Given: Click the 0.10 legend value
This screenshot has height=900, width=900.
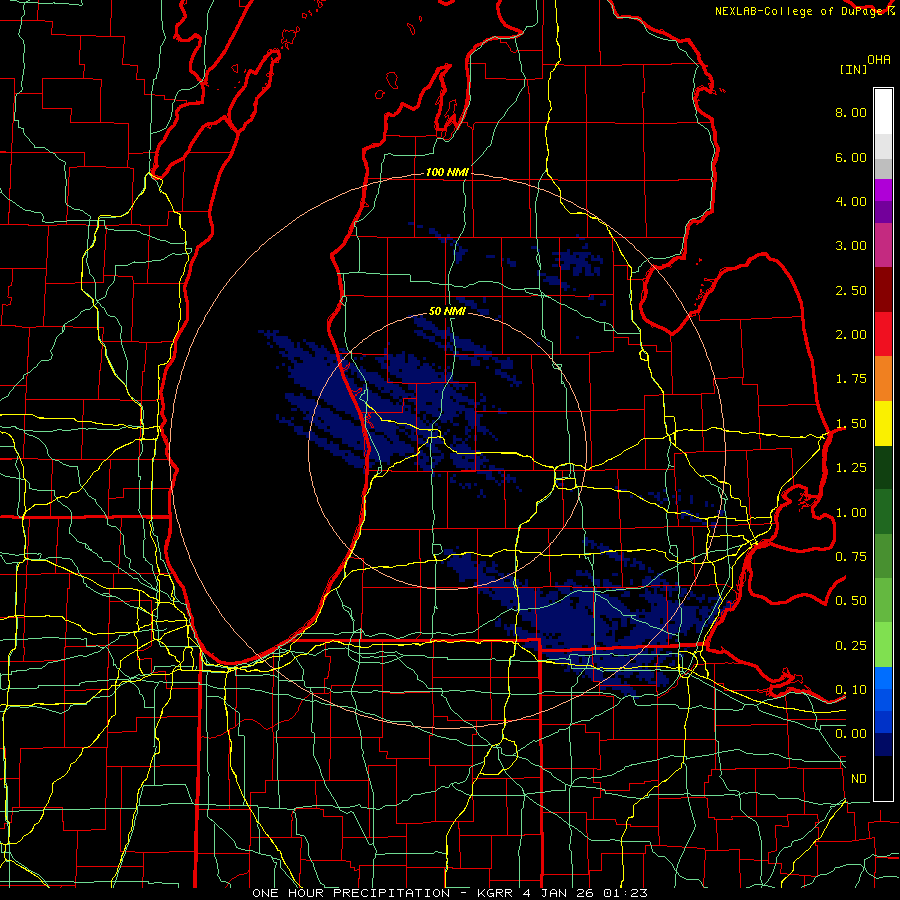Looking at the screenshot, I should (x=851, y=690).
